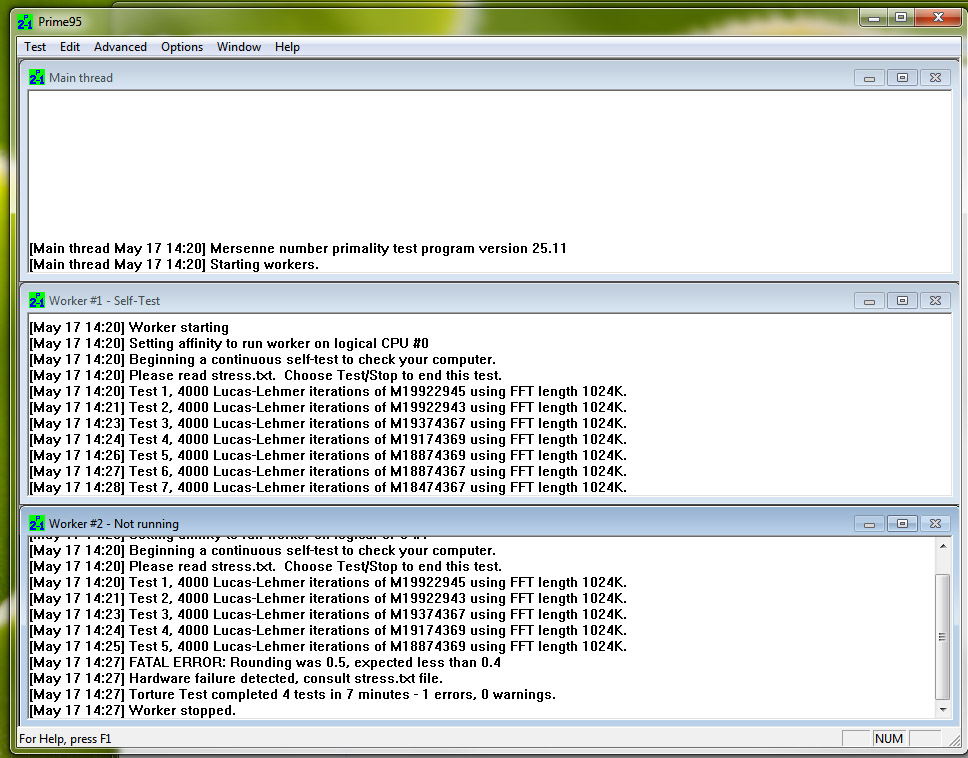Click Worker #2 Test 4 M19174369 line

[328, 630]
